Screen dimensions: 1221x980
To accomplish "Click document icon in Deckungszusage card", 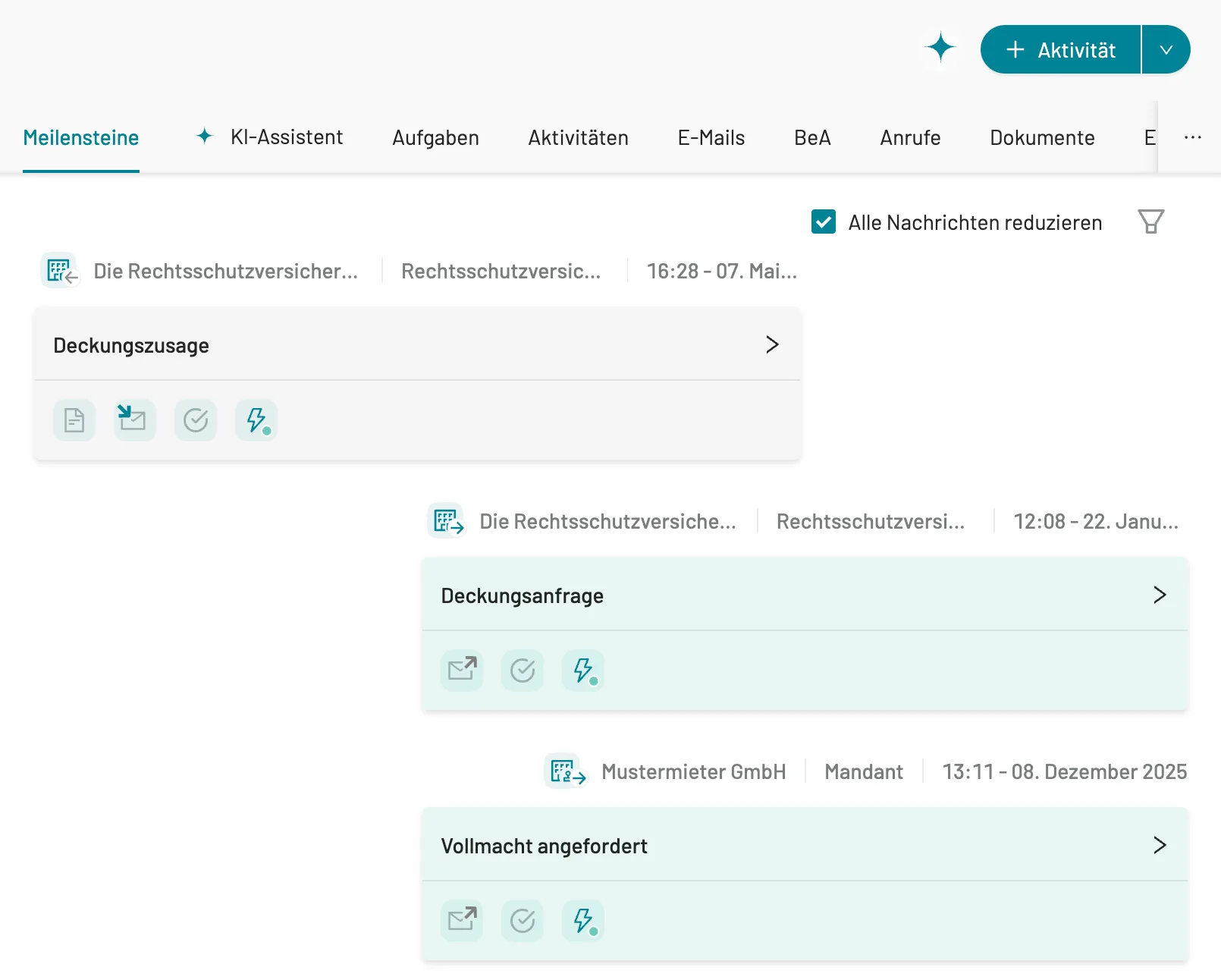I will [74, 420].
